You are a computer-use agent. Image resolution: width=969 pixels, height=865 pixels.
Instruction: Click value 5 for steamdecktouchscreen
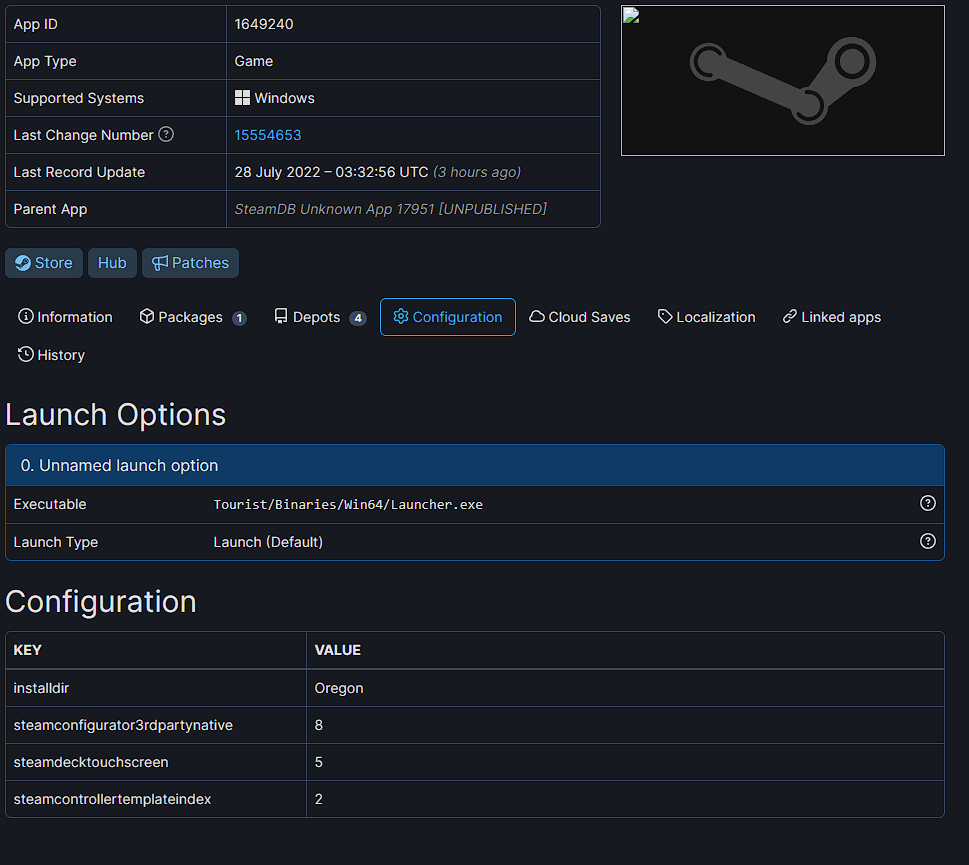point(319,762)
